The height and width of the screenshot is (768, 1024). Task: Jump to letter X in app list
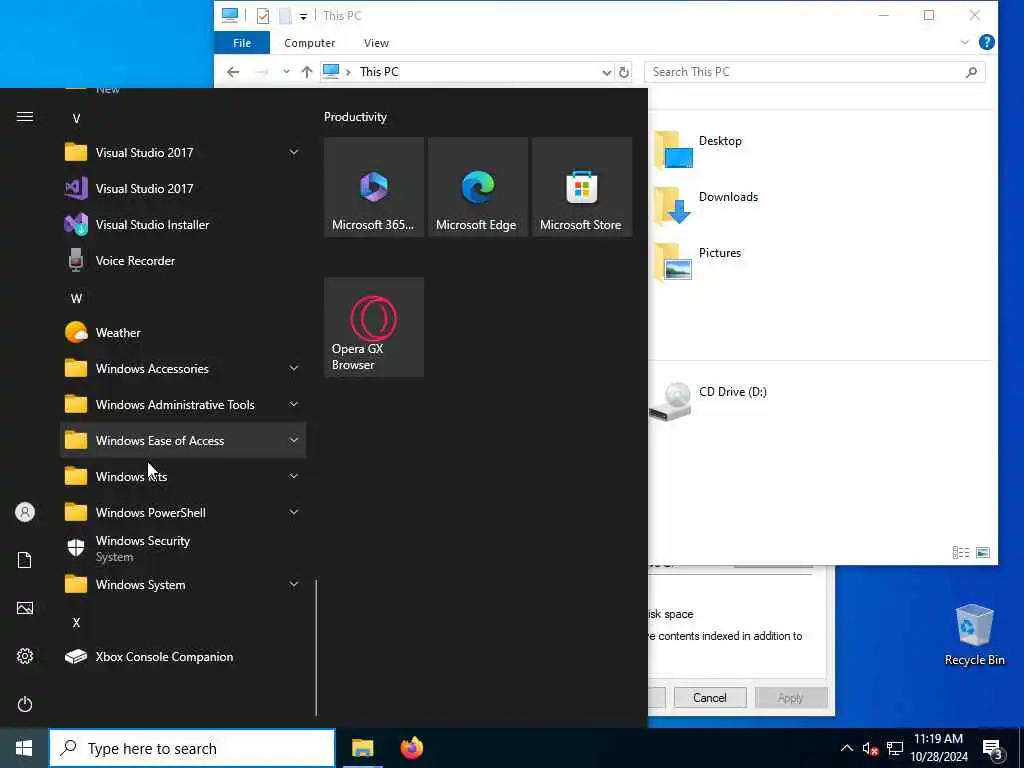click(x=76, y=622)
